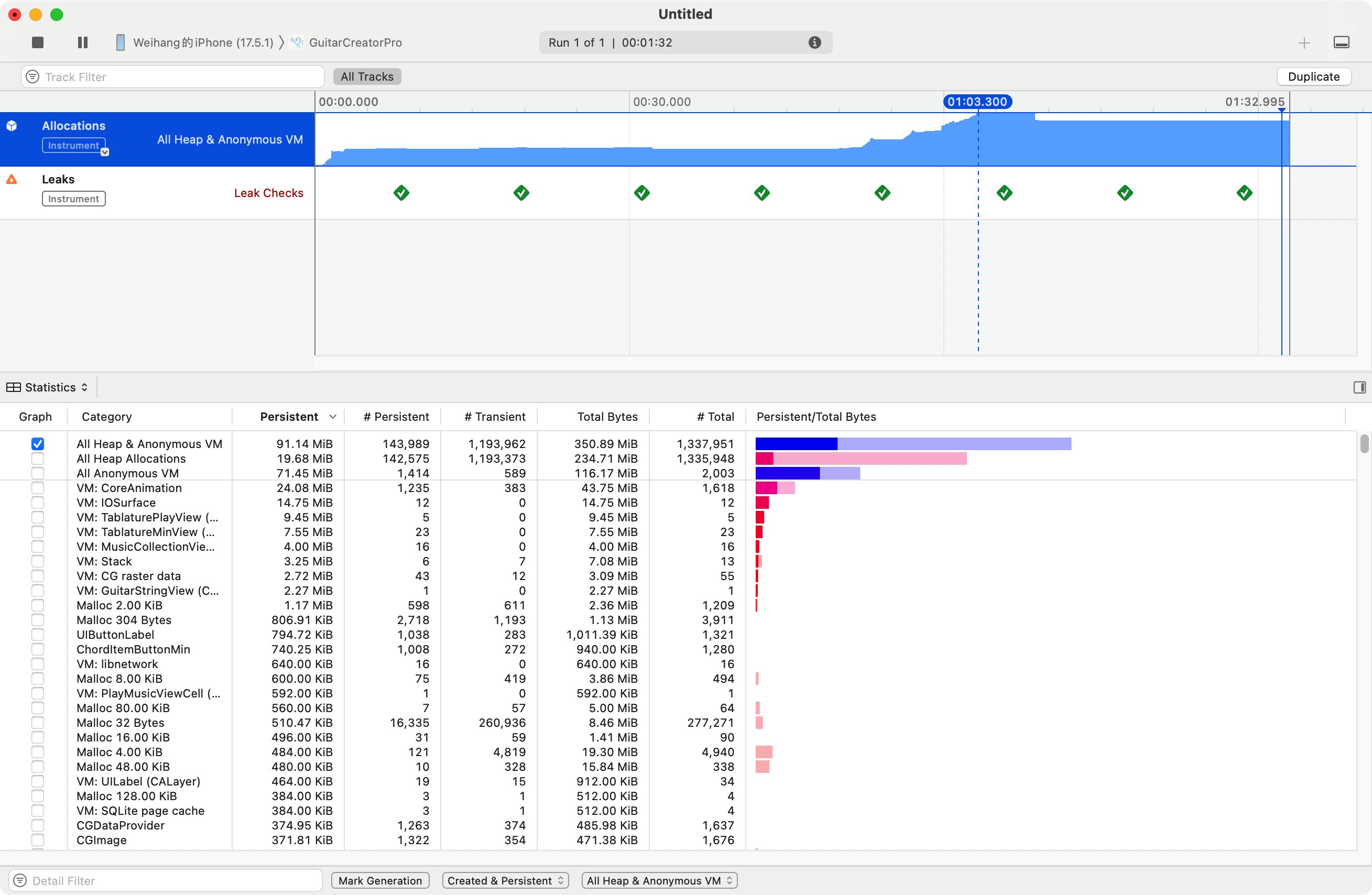The height and width of the screenshot is (895, 1372).
Task: Enable graph for VM: CoreAnimation
Action: (x=38, y=487)
